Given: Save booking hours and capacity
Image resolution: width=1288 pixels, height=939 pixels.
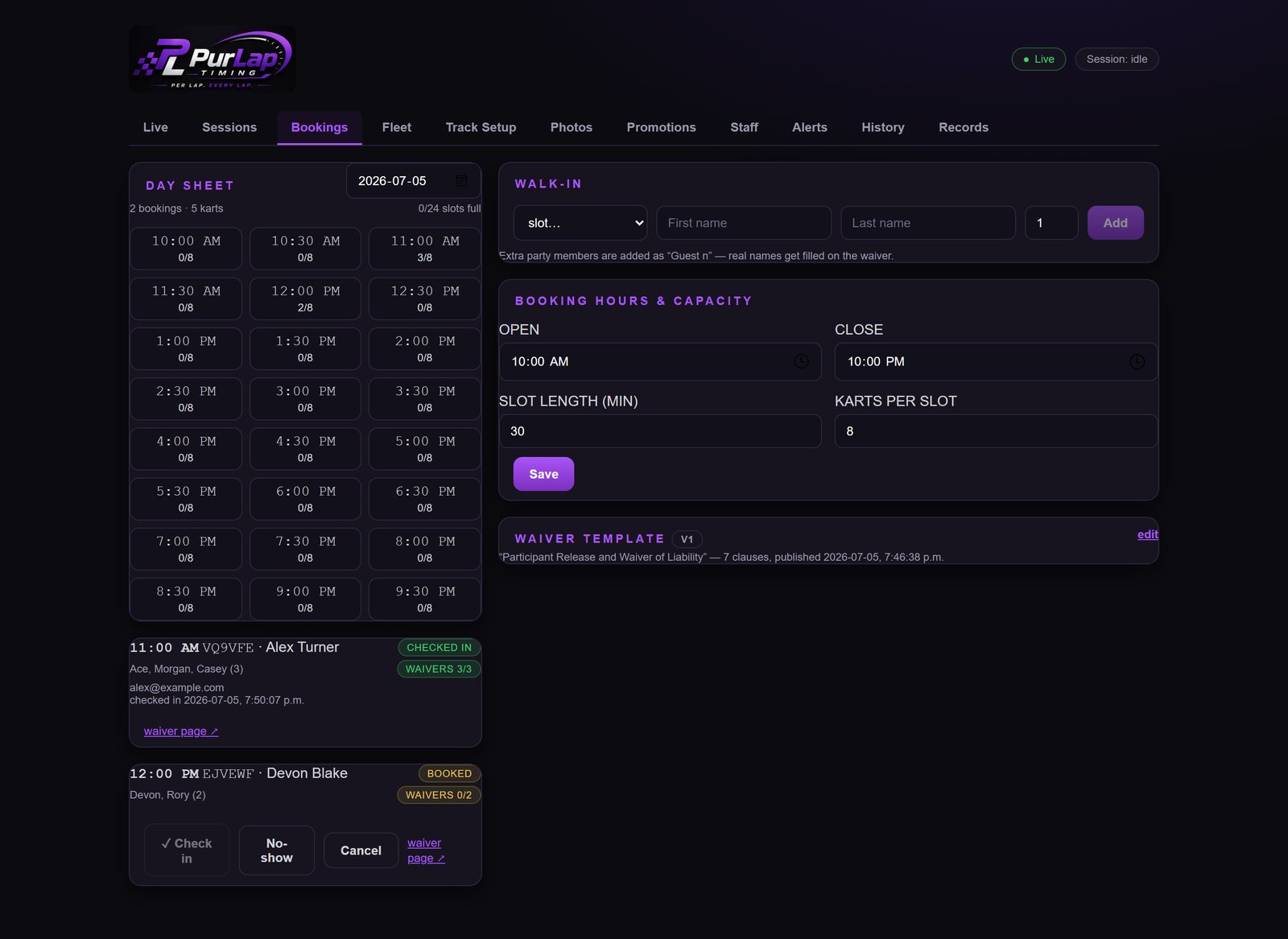Looking at the screenshot, I should 544,474.
